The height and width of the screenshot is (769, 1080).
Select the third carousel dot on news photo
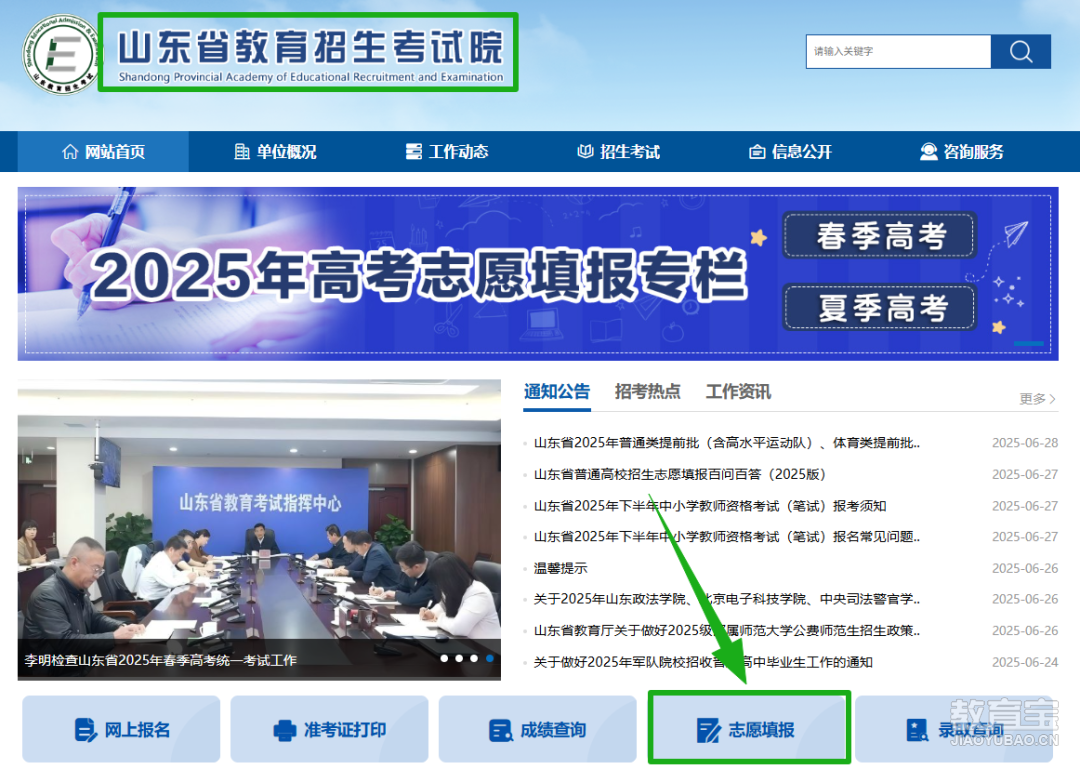(x=474, y=659)
